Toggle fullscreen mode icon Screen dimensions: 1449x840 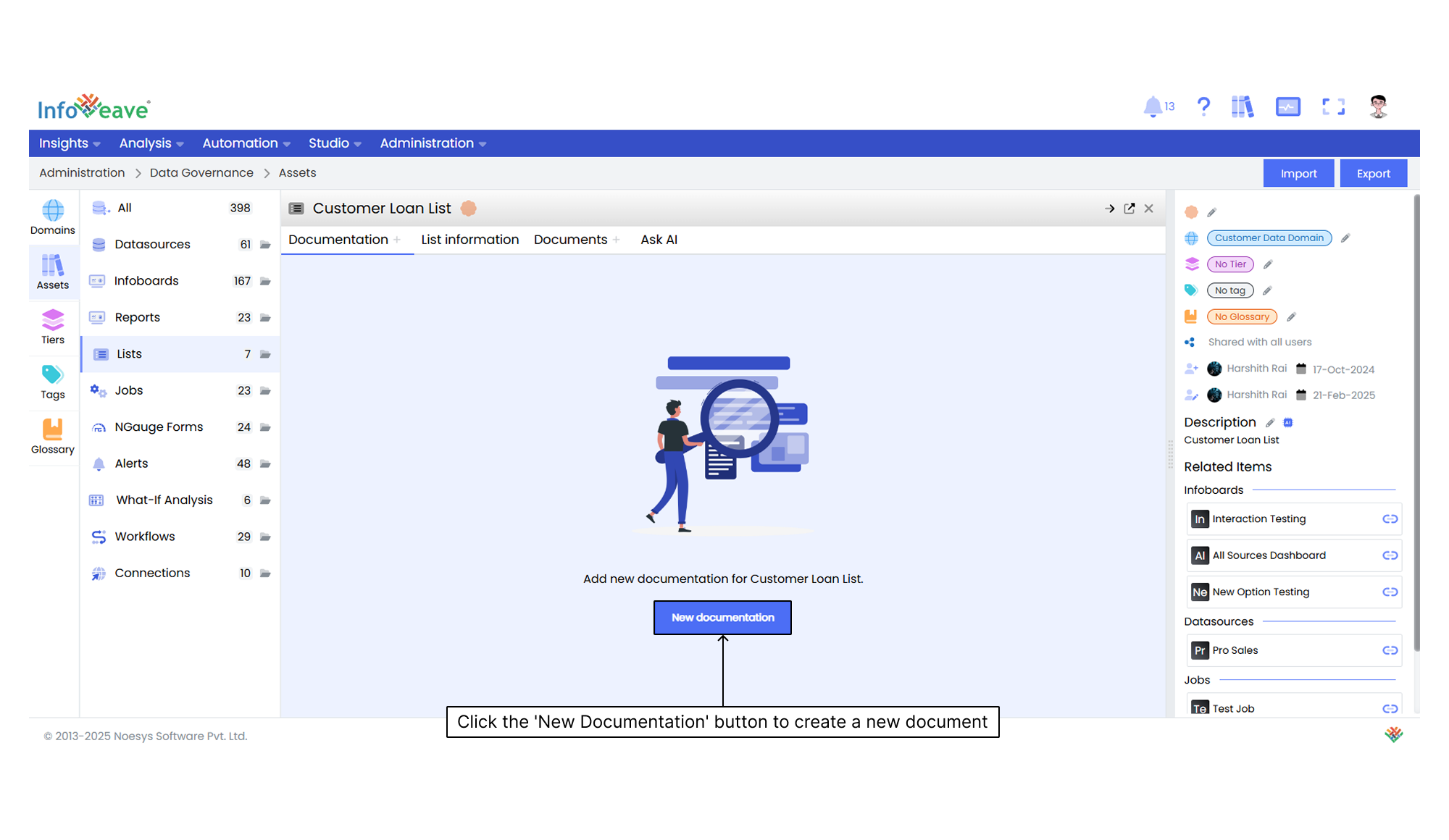pos(1333,107)
